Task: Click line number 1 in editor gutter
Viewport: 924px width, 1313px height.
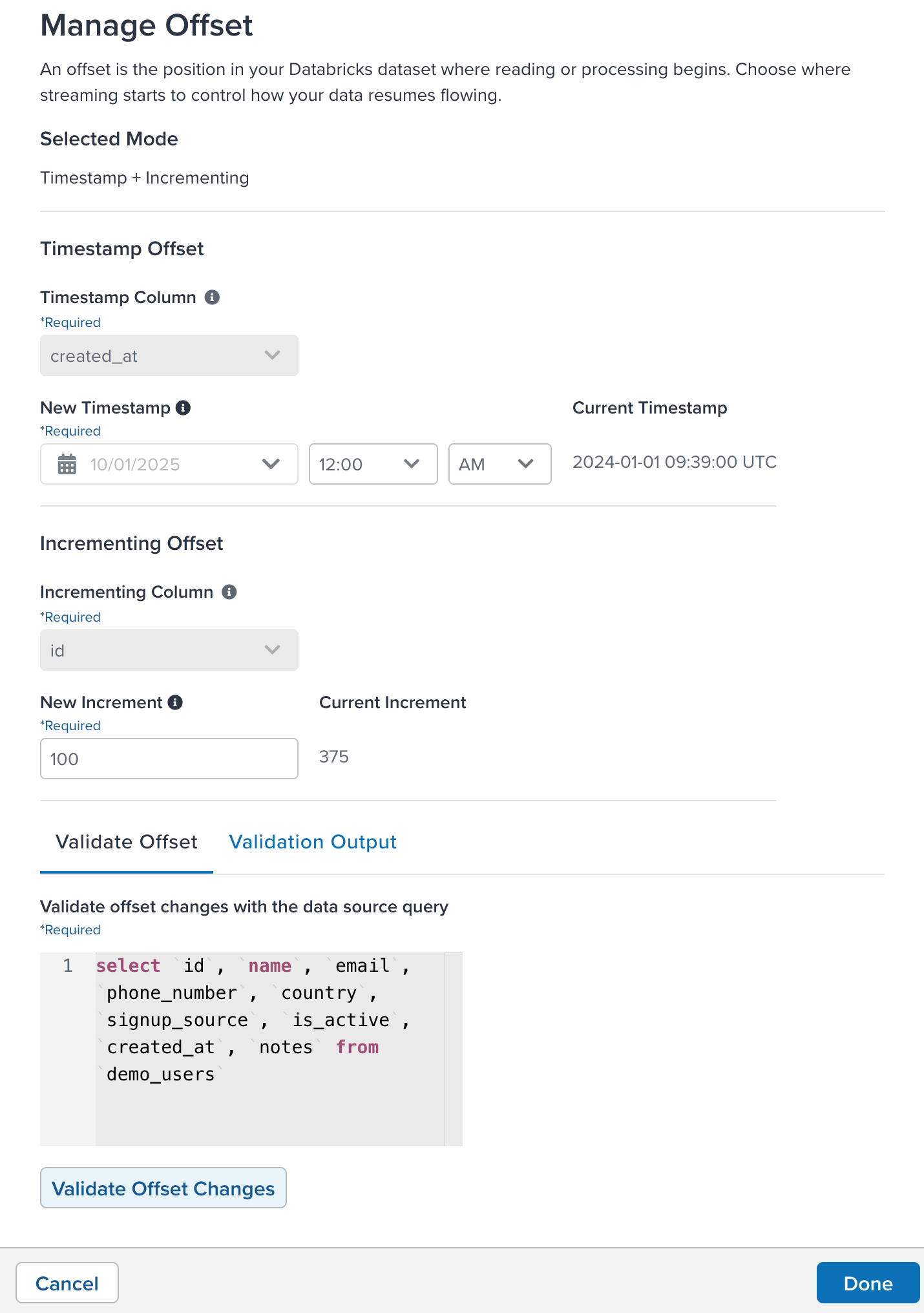Action: click(68, 965)
